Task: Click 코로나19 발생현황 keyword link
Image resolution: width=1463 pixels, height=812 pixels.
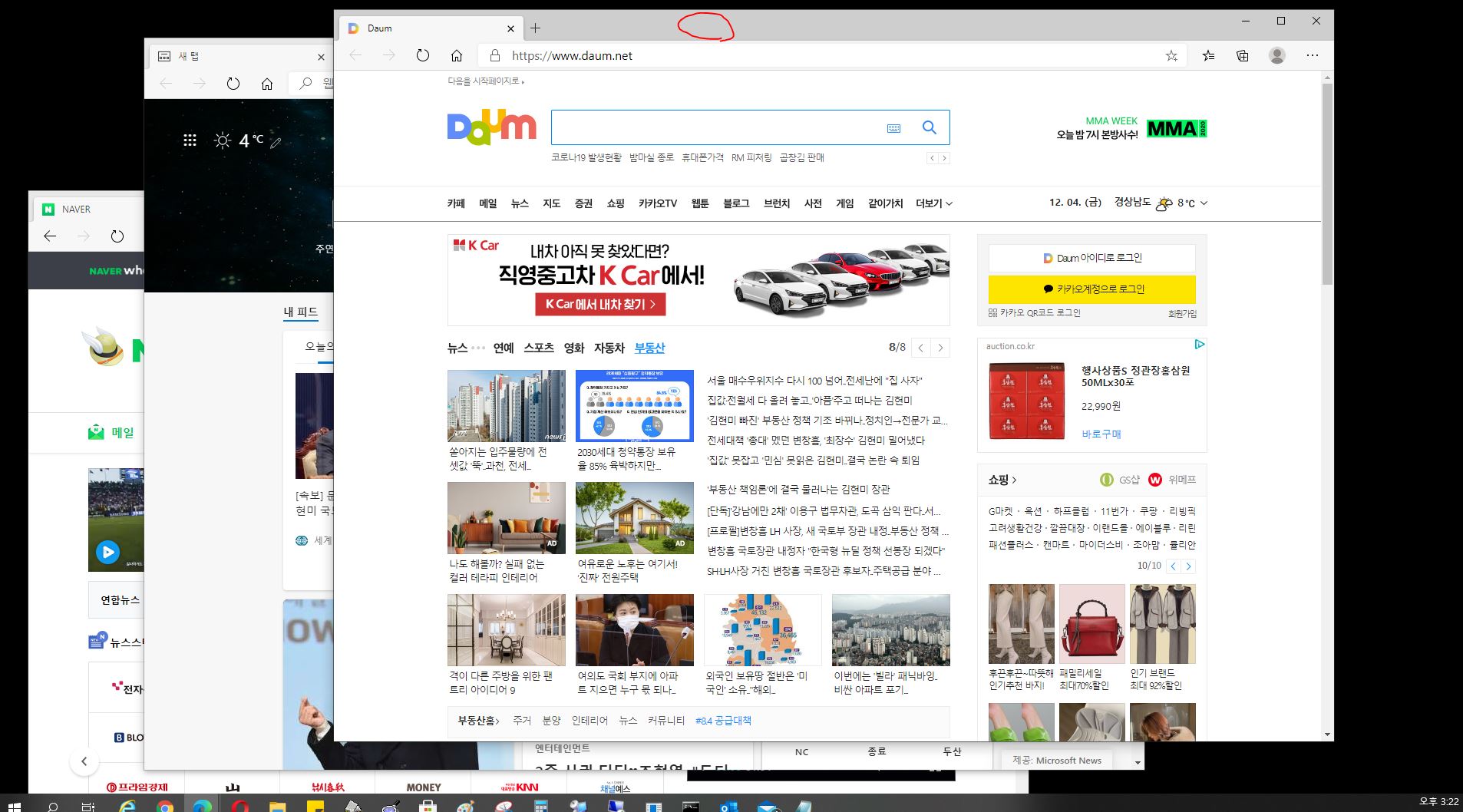Action: click(586, 157)
